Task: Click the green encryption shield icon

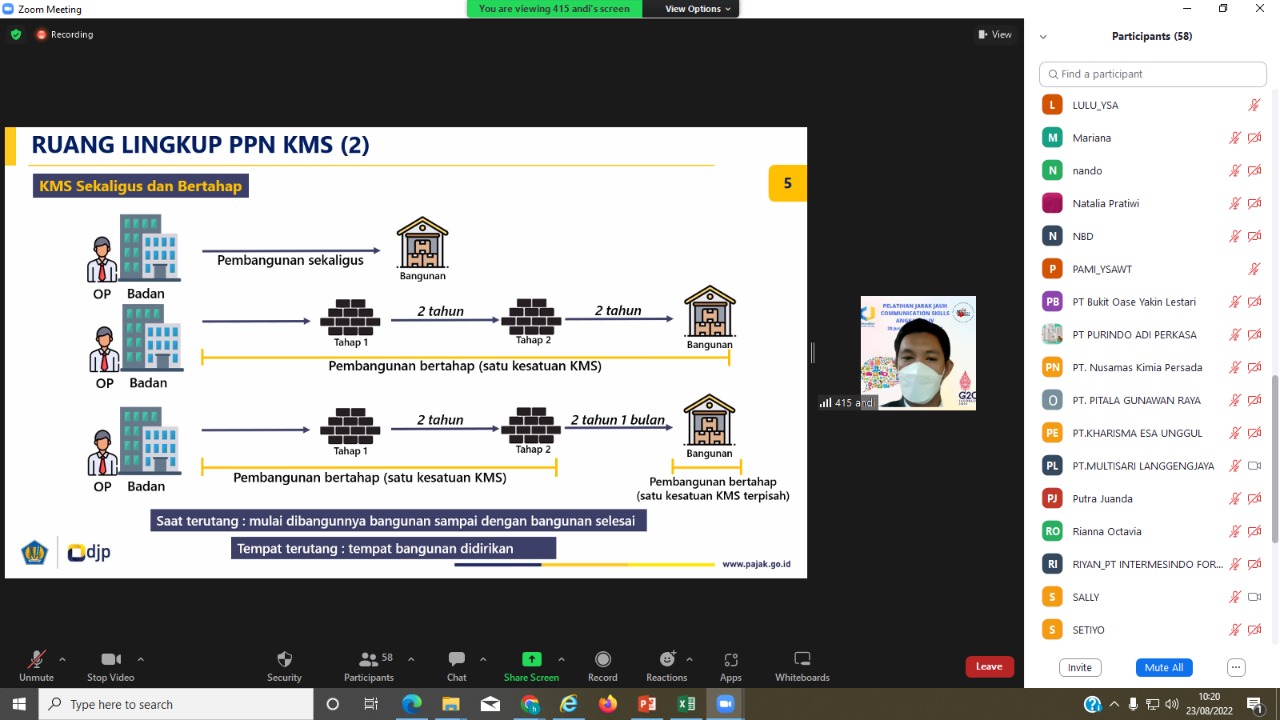Action: coord(15,34)
